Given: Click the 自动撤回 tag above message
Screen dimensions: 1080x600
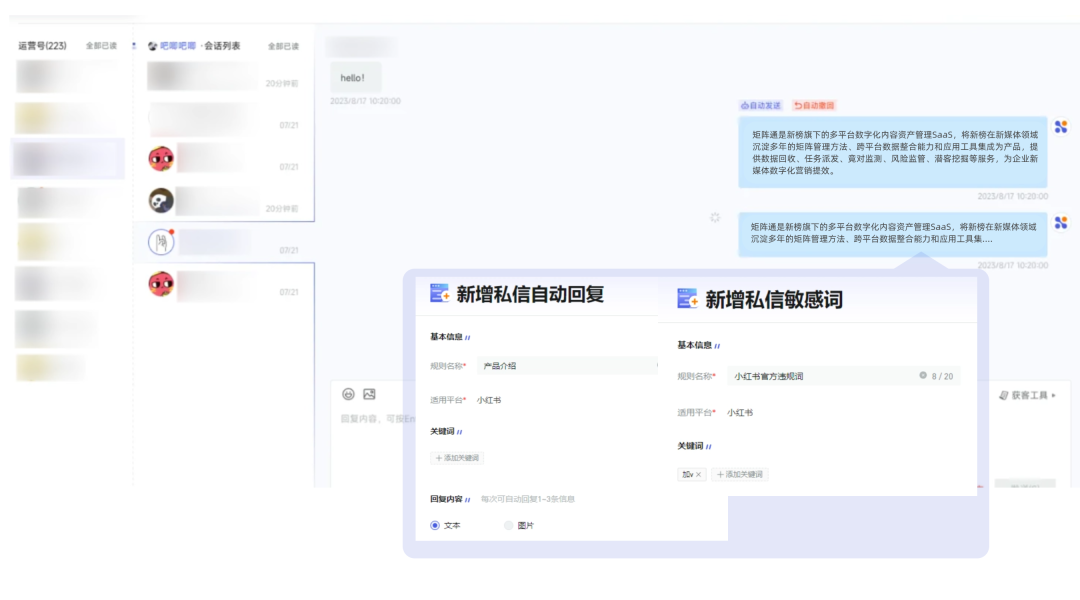Looking at the screenshot, I should pyautogui.click(x=814, y=105).
